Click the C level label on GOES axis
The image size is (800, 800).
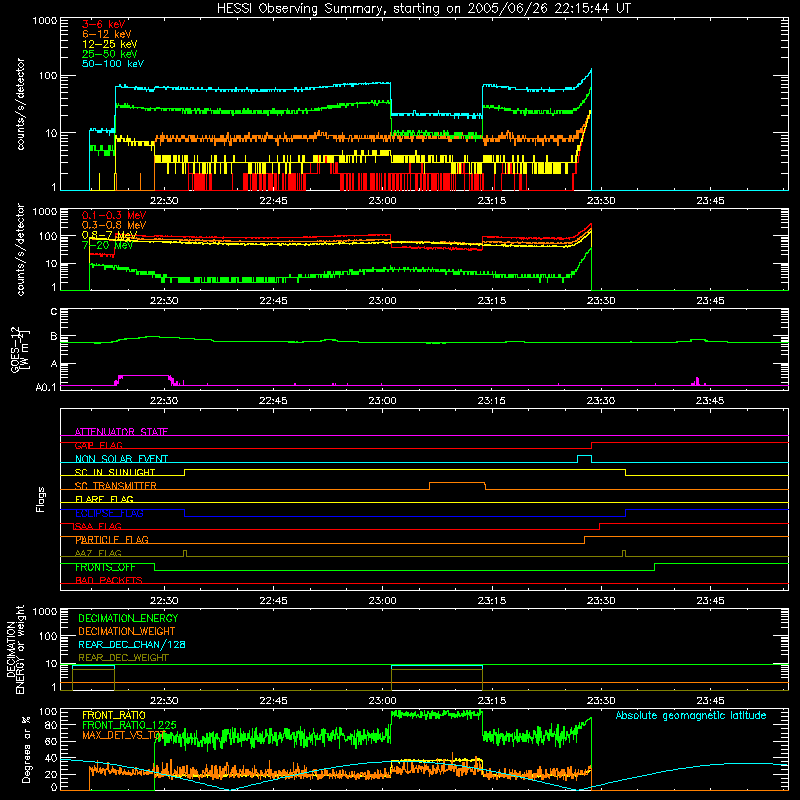click(x=54, y=312)
